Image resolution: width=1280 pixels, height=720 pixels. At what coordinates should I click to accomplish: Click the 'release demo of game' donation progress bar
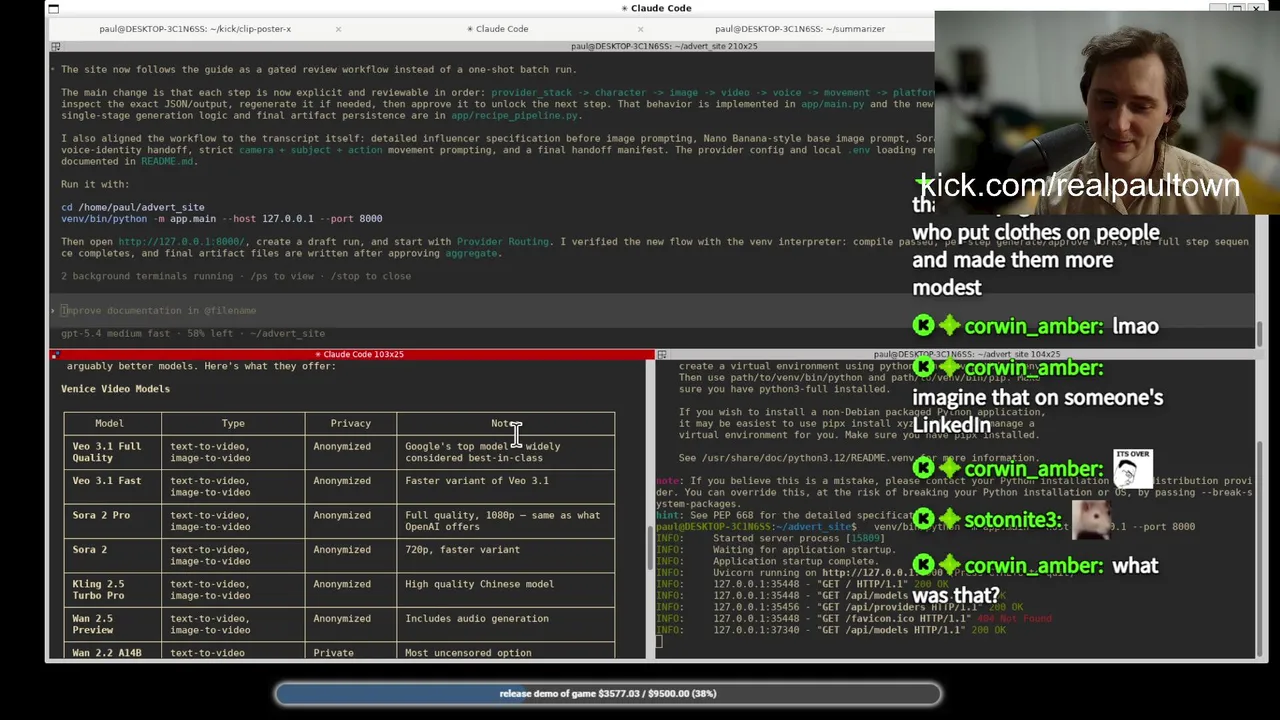click(x=607, y=693)
